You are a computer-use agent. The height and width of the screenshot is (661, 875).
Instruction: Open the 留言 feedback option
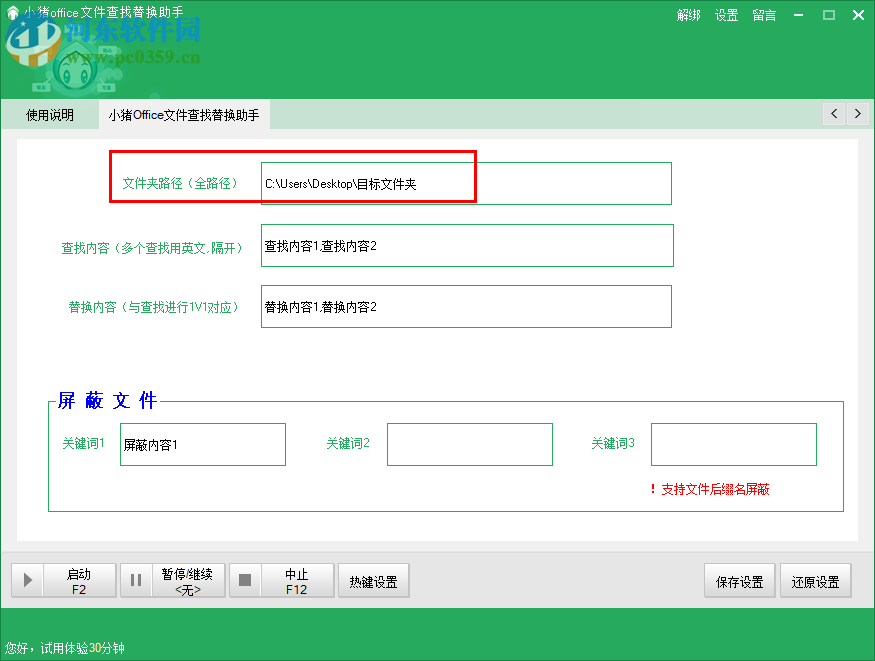763,15
